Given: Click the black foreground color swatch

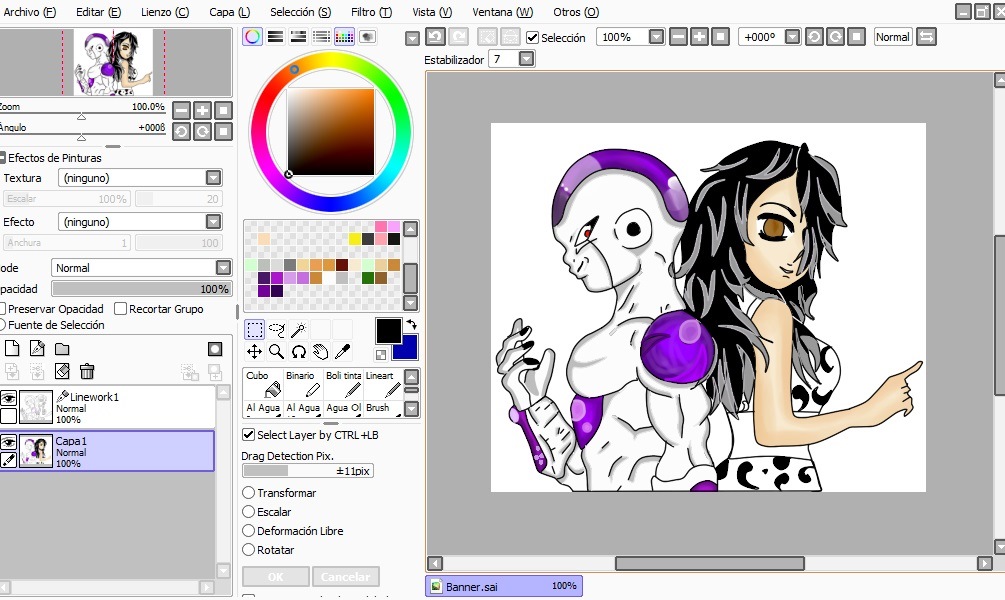Looking at the screenshot, I should pos(388,331).
